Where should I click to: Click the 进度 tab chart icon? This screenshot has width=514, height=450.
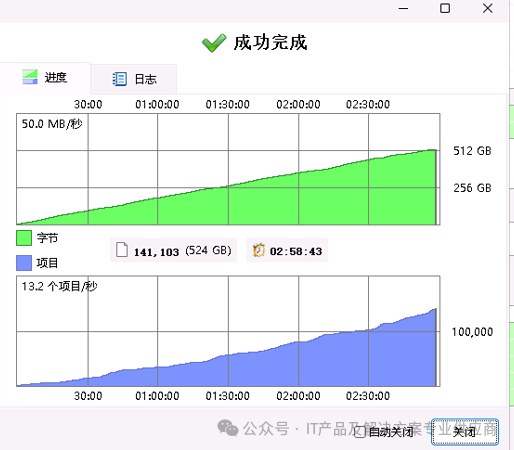[x=30, y=77]
